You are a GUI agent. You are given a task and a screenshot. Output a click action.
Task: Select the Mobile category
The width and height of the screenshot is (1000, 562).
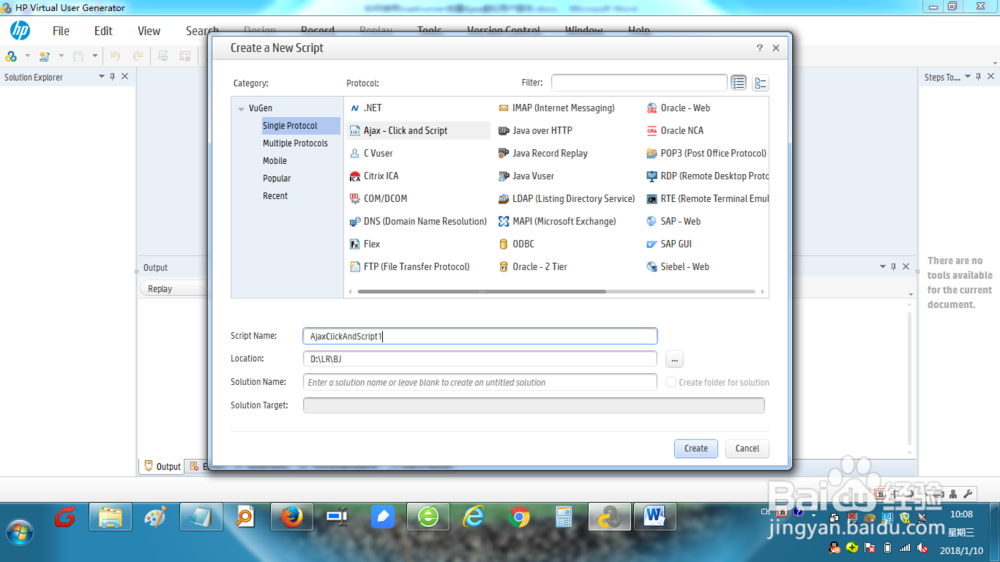coord(274,161)
